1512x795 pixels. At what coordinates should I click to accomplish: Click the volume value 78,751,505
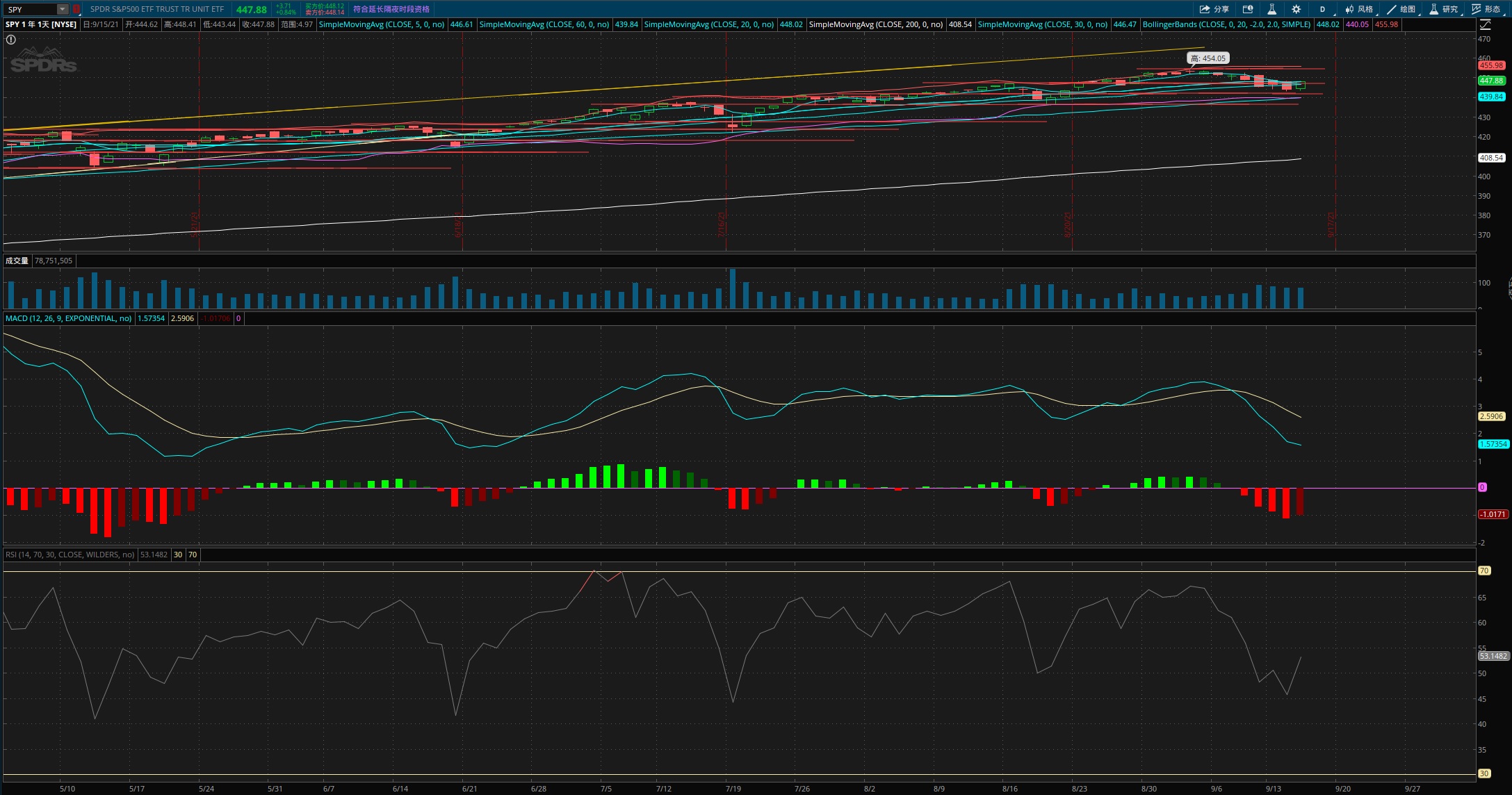pyautogui.click(x=54, y=261)
